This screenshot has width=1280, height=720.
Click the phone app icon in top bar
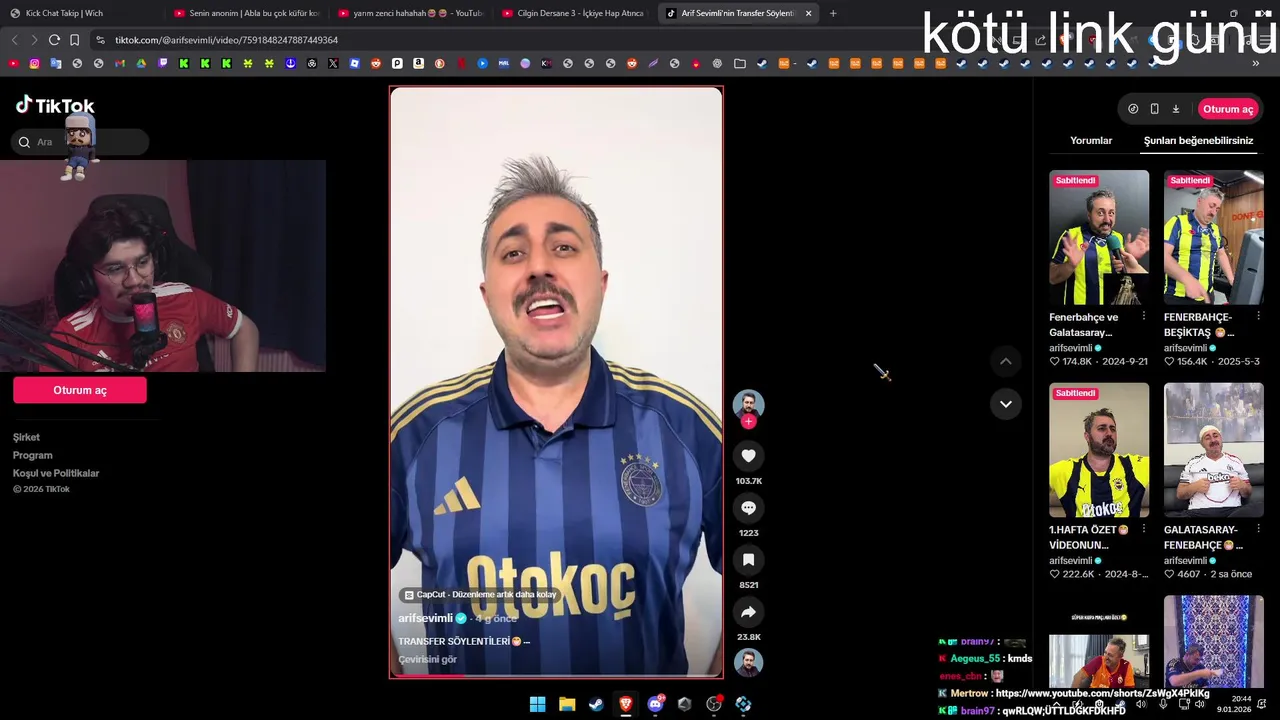[x=1154, y=109]
